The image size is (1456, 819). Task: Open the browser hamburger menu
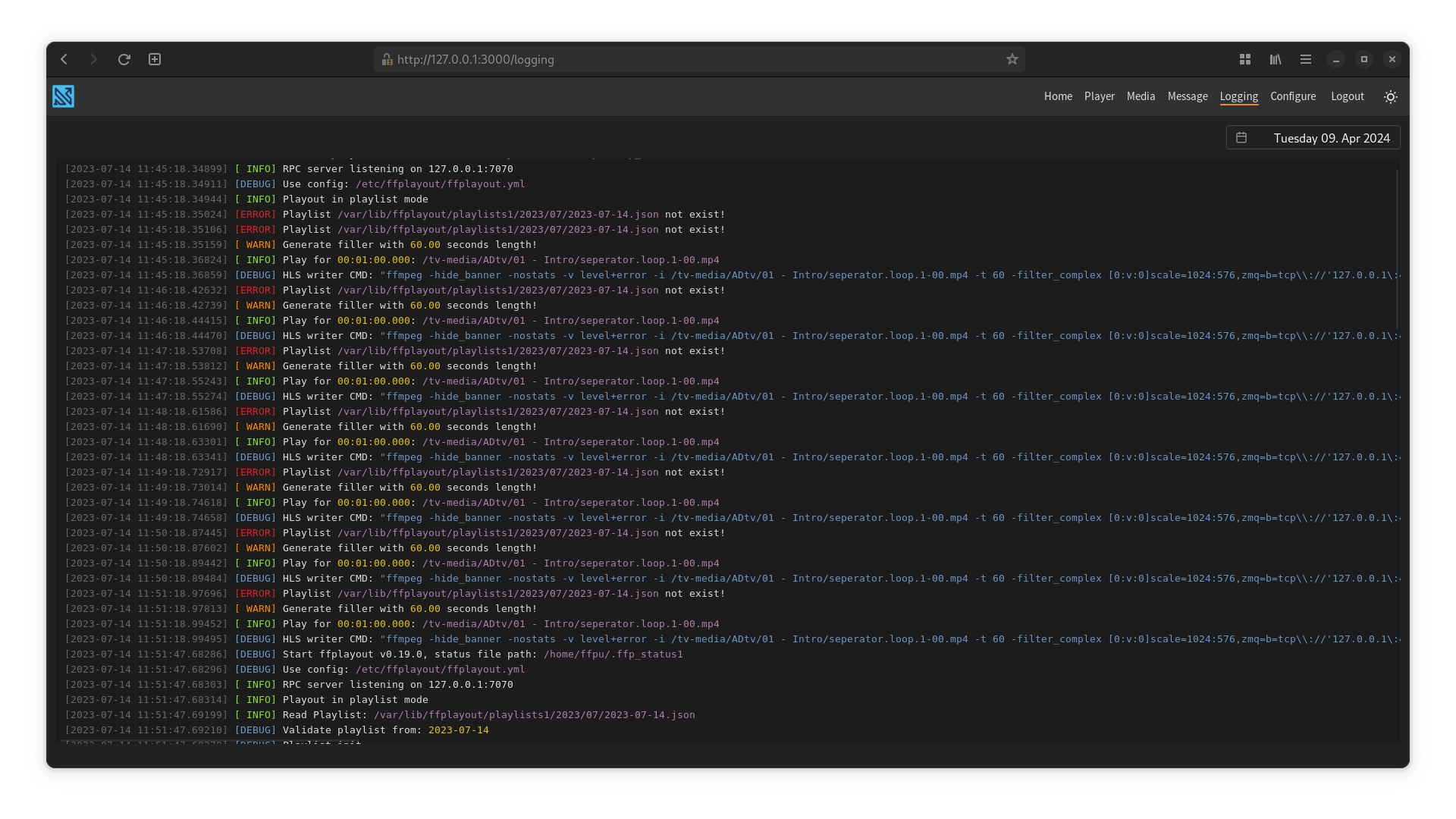coord(1306,59)
